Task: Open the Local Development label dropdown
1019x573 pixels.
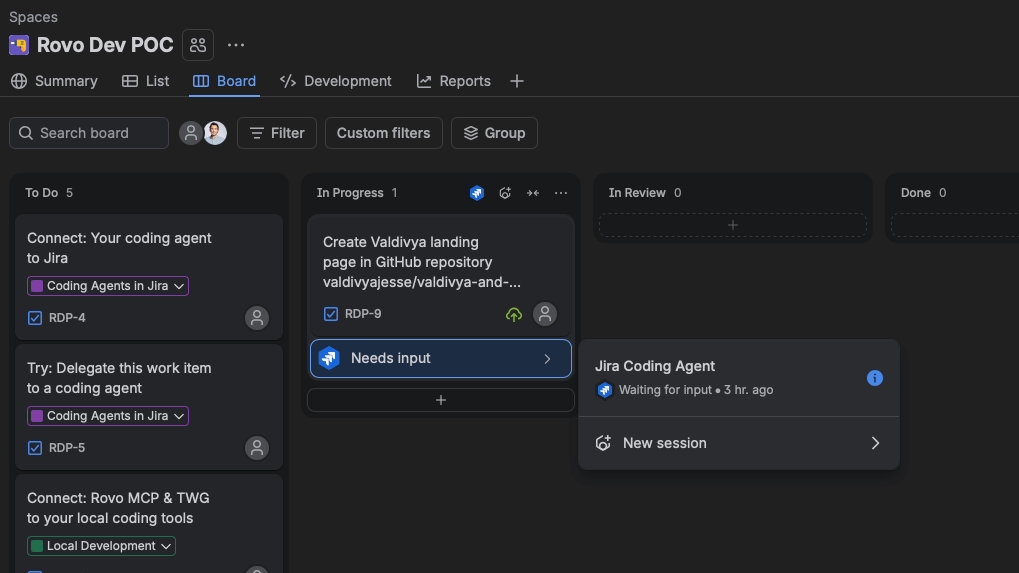Action: point(101,546)
